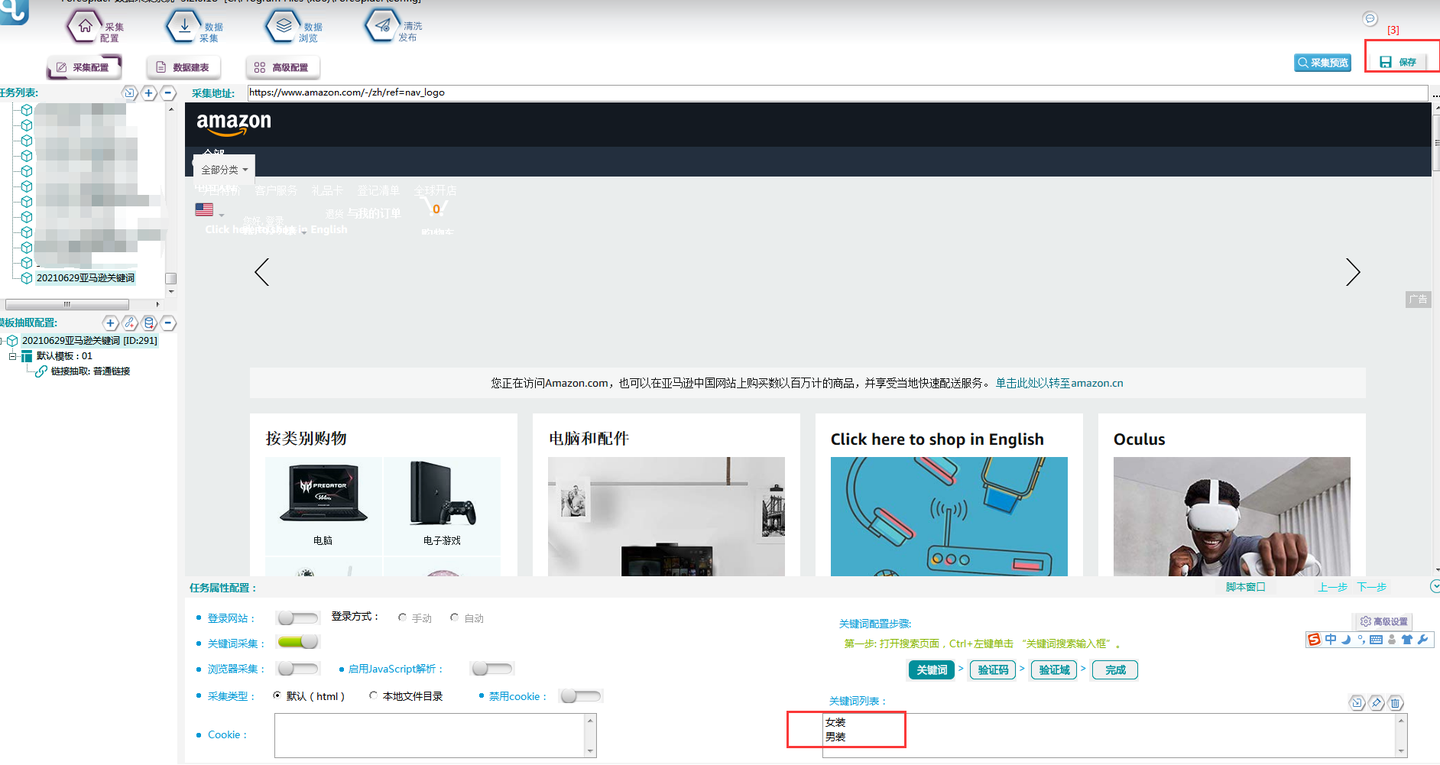
Task: Click the edit pencil icon above keyword list
Action: (x=1377, y=703)
